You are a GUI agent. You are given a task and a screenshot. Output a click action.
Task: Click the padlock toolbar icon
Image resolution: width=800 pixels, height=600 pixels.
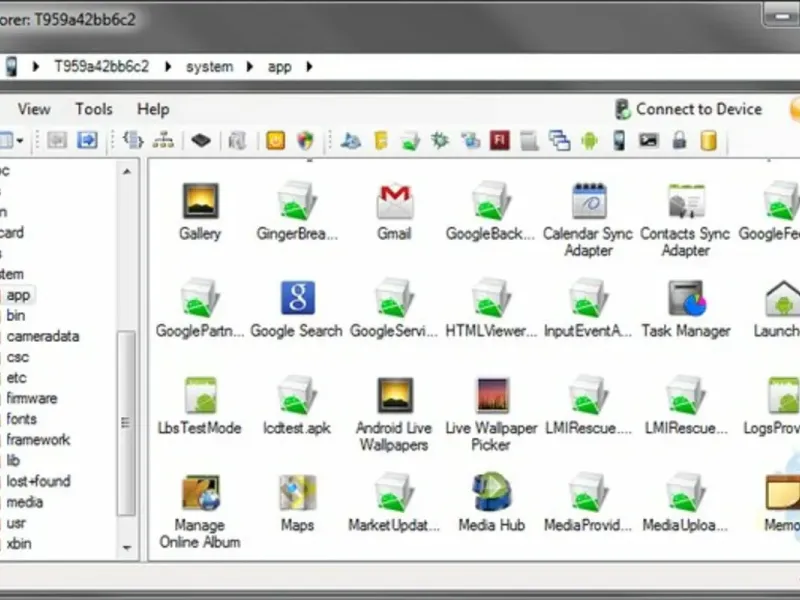click(x=679, y=140)
